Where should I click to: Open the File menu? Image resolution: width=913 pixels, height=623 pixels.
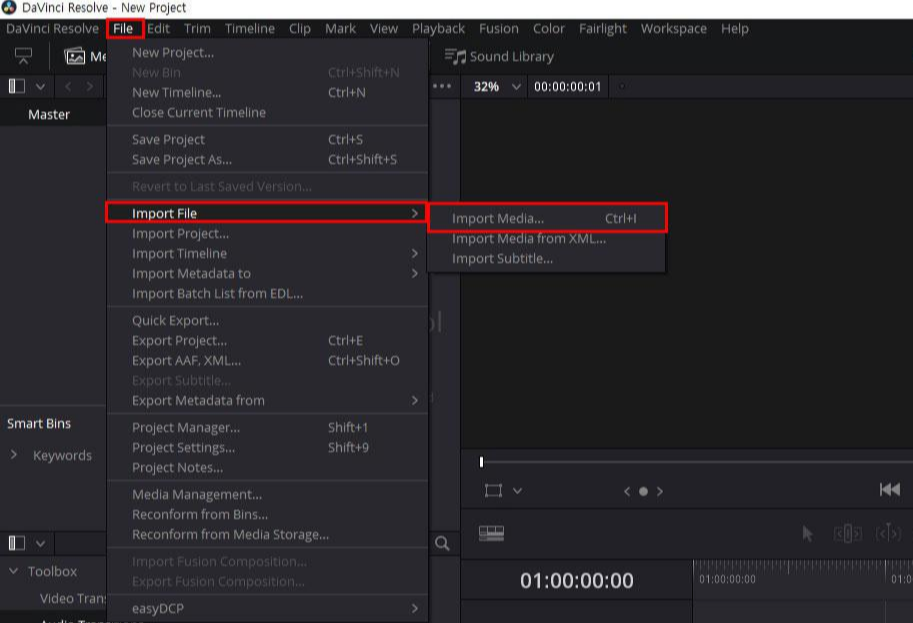tap(123, 29)
